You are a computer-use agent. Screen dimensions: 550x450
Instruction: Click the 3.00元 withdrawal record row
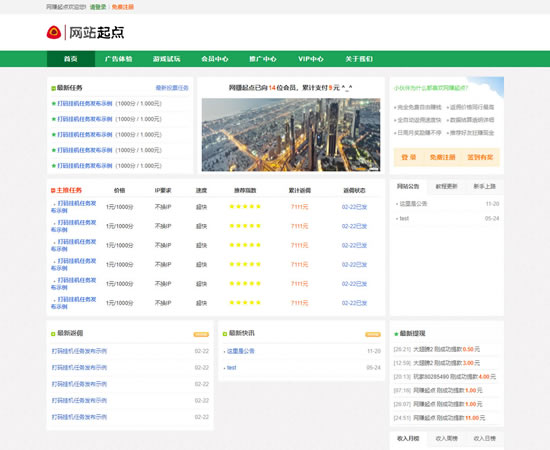point(447,363)
